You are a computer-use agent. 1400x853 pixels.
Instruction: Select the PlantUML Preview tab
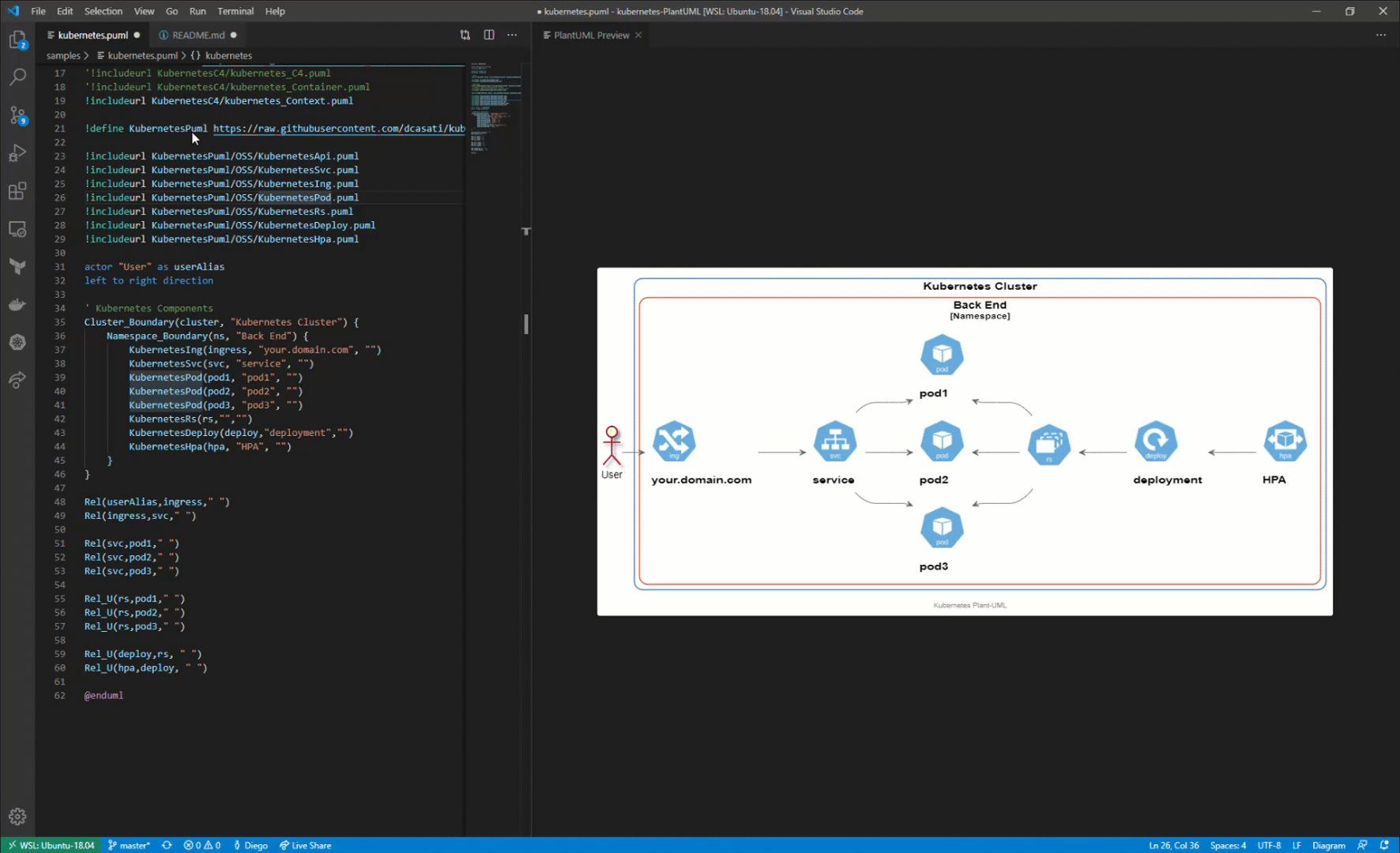click(x=591, y=35)
